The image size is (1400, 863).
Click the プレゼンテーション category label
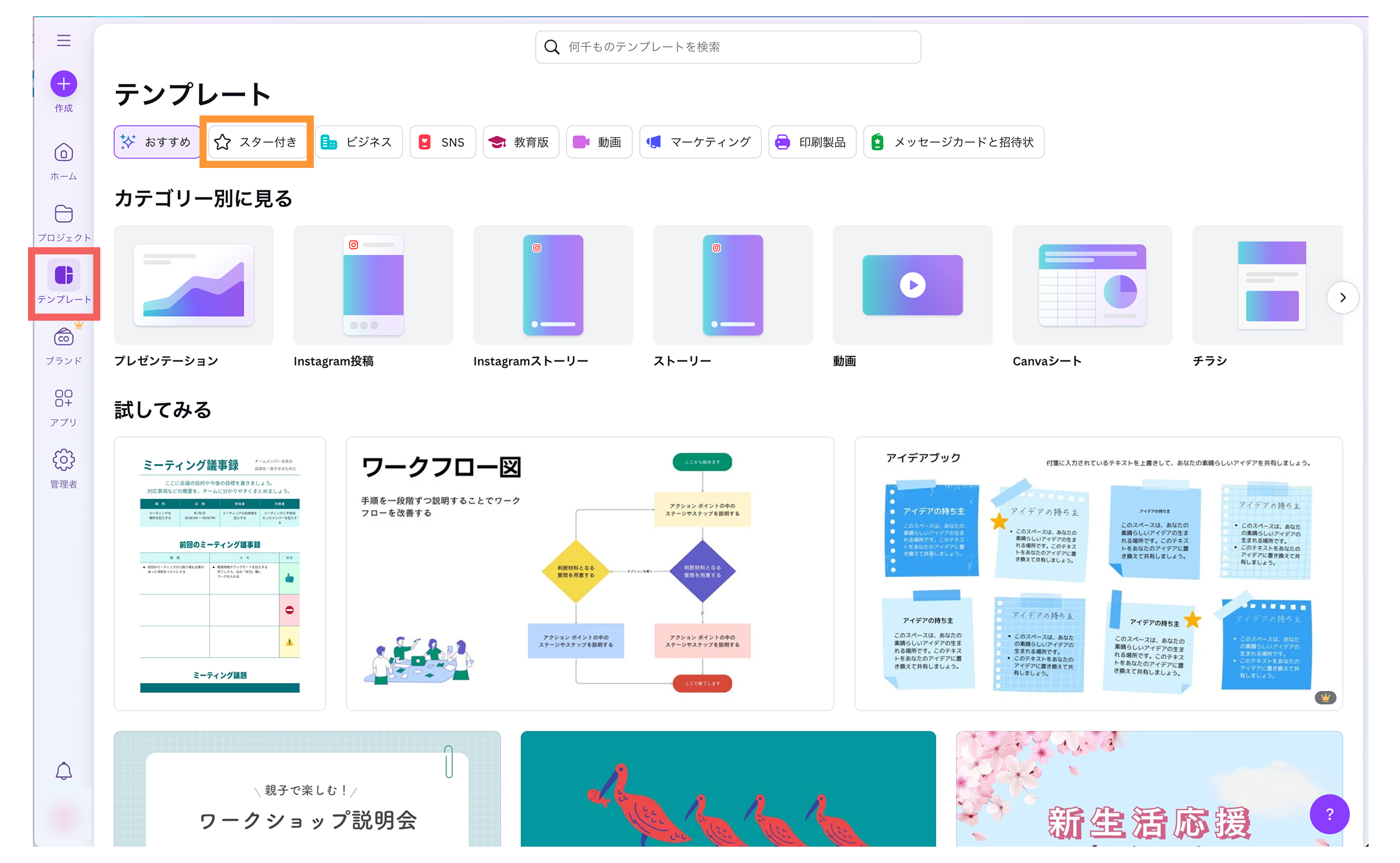pos(166,361)
